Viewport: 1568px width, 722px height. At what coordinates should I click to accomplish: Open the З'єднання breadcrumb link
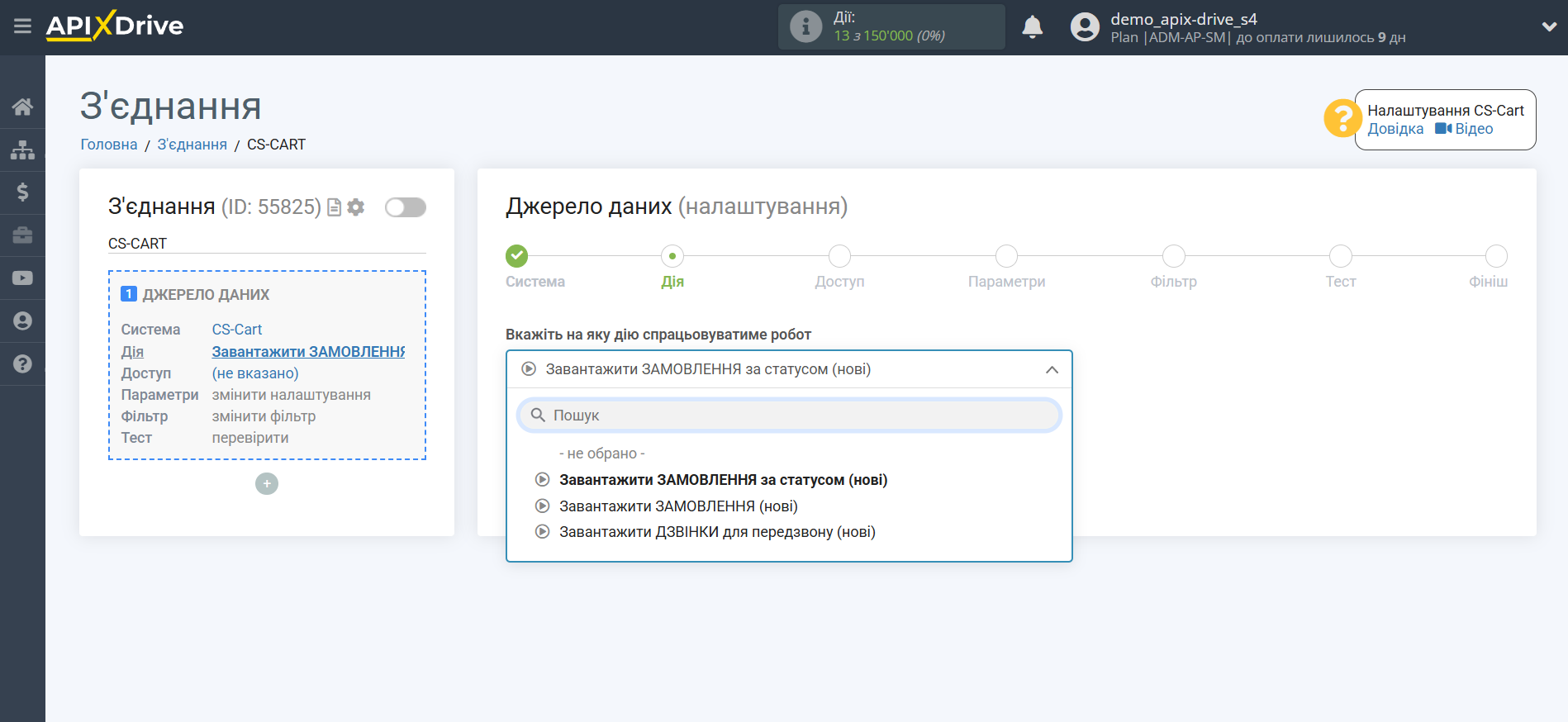pyautogui.click(x=192, y=145)
